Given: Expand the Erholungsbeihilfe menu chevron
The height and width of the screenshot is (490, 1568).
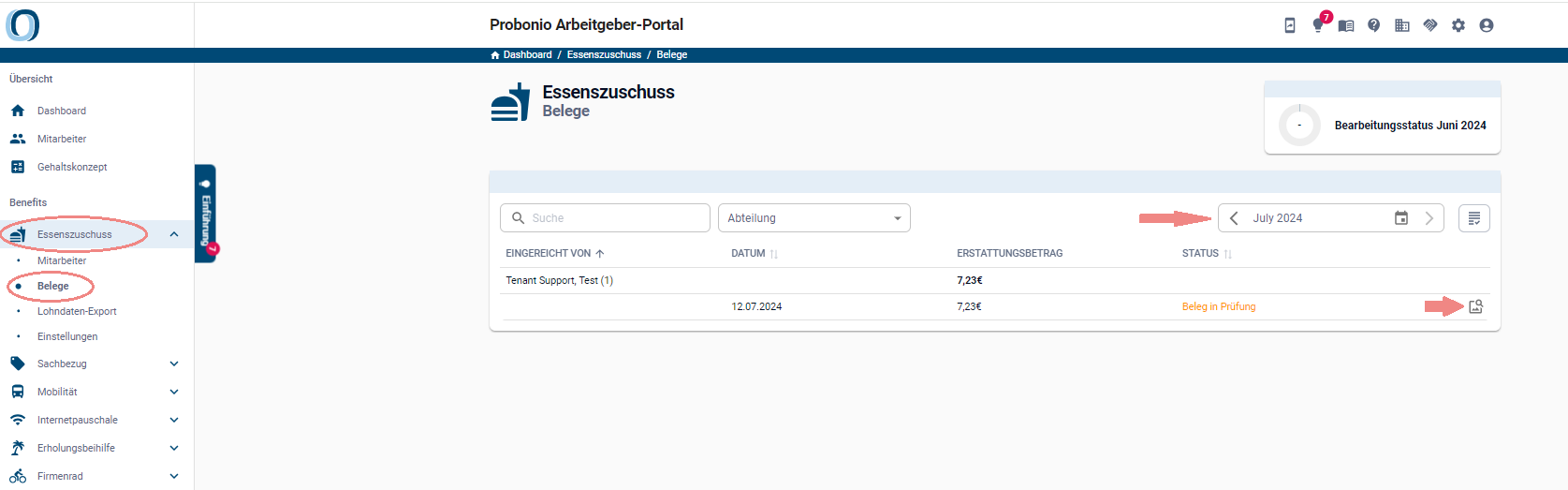Looking at the screenshot, I should pyautogui.click(x=174, y=448).
